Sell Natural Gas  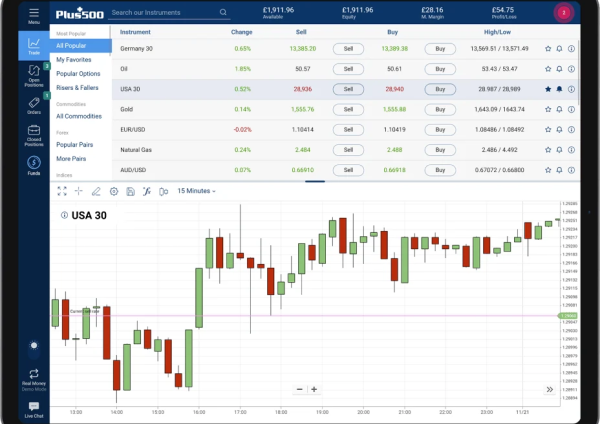click(x=348, y=150)
